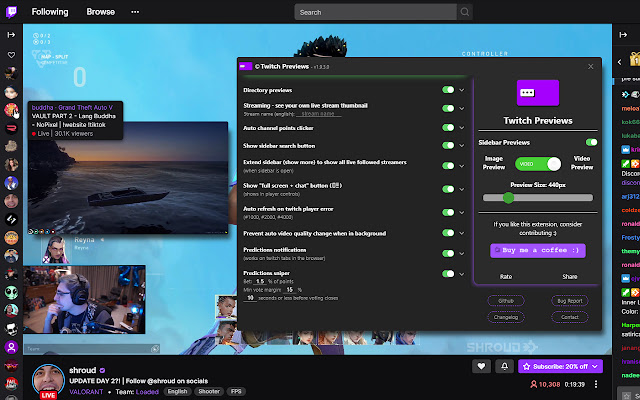Click shroud's live profile avatar
The image size is (640, 400).
(x=46, y=381)
